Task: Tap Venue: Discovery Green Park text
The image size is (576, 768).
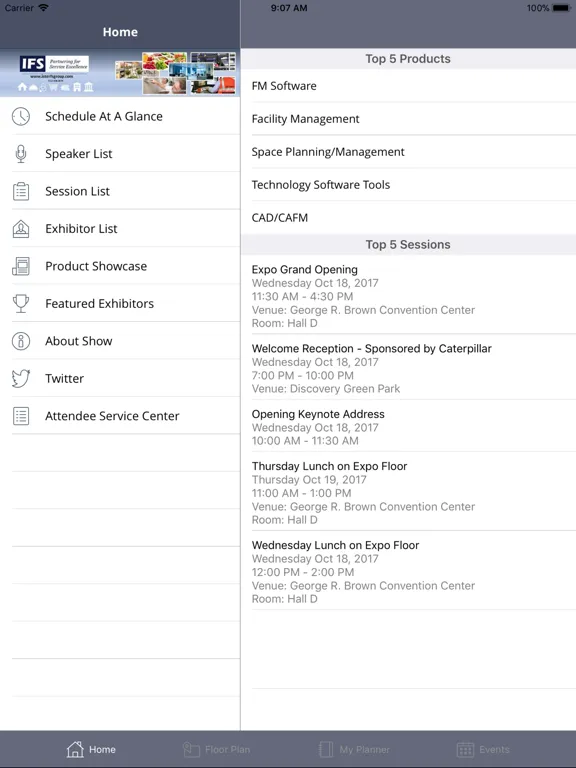Action: tap(326, 389)
